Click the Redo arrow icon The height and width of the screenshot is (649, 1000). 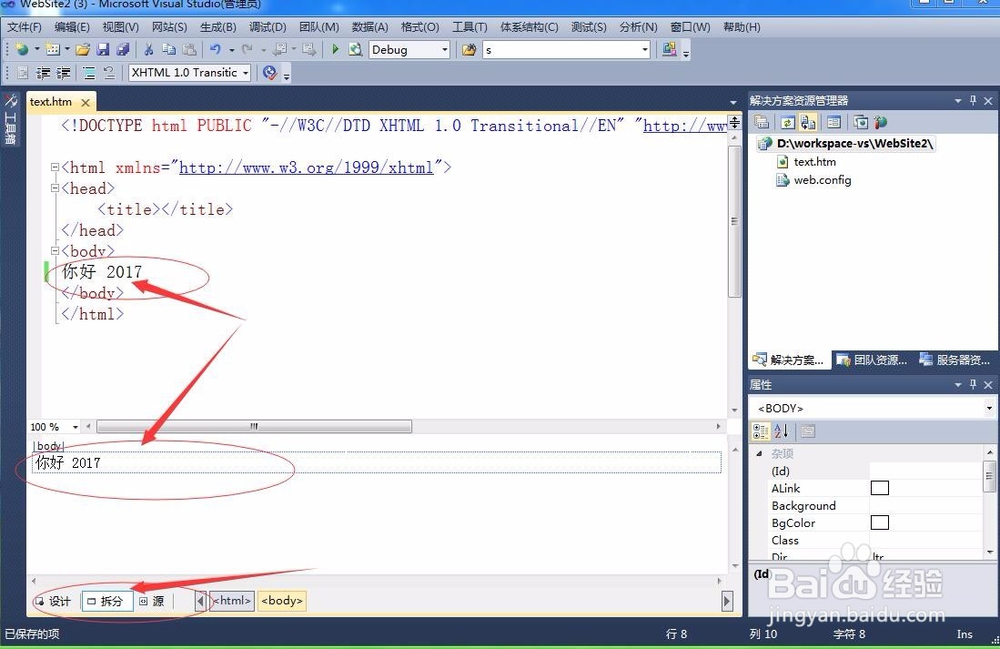(x=247, y=49)
